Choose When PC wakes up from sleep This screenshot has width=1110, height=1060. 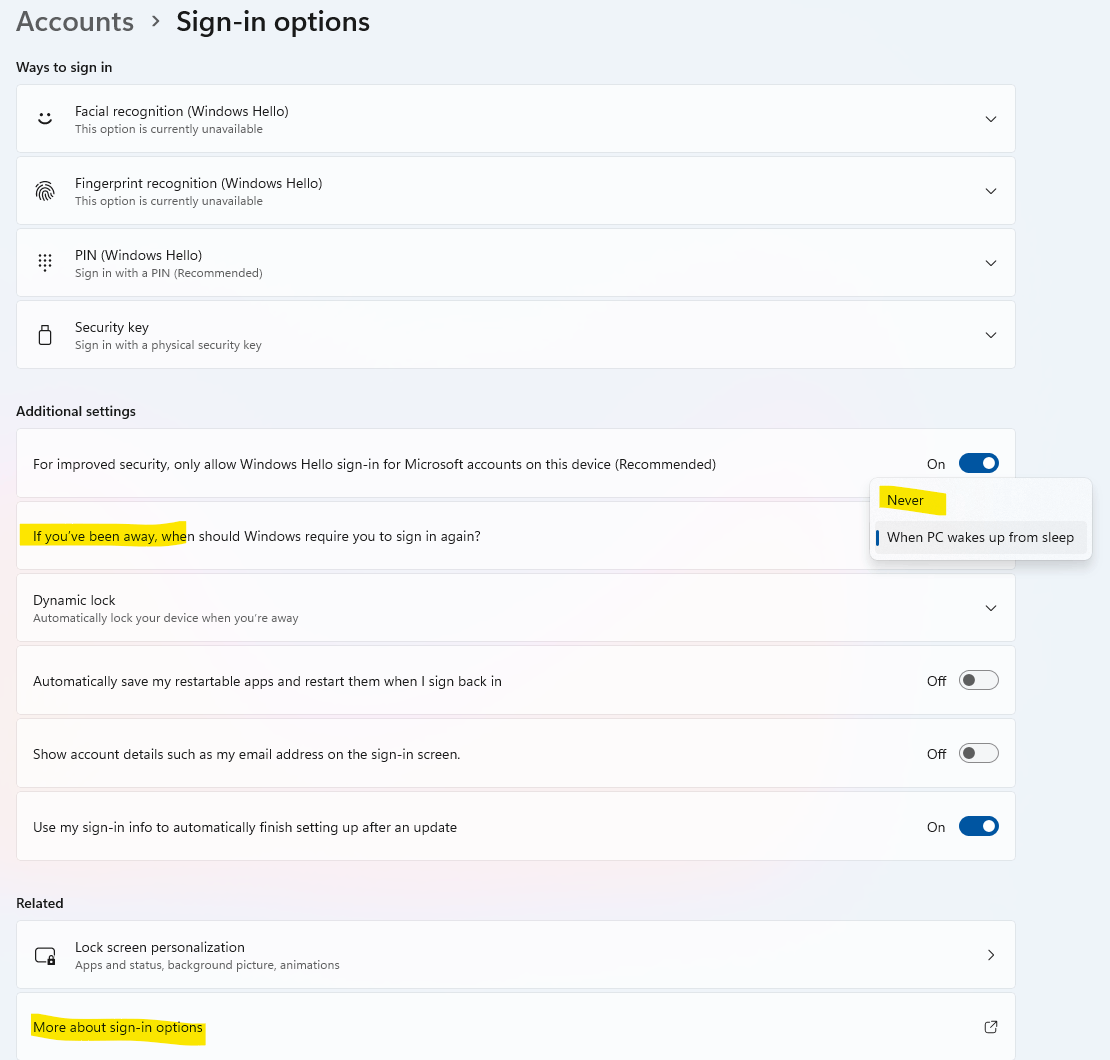coord(980,537)
